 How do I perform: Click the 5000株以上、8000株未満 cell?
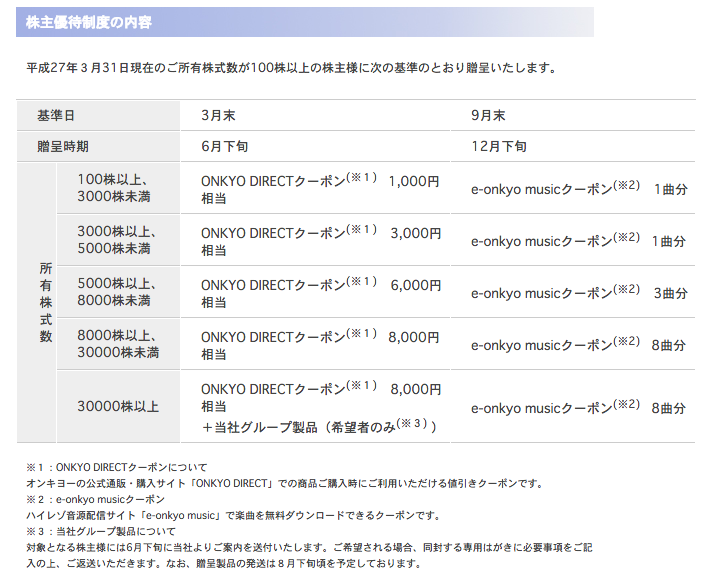tap(119, 292)
